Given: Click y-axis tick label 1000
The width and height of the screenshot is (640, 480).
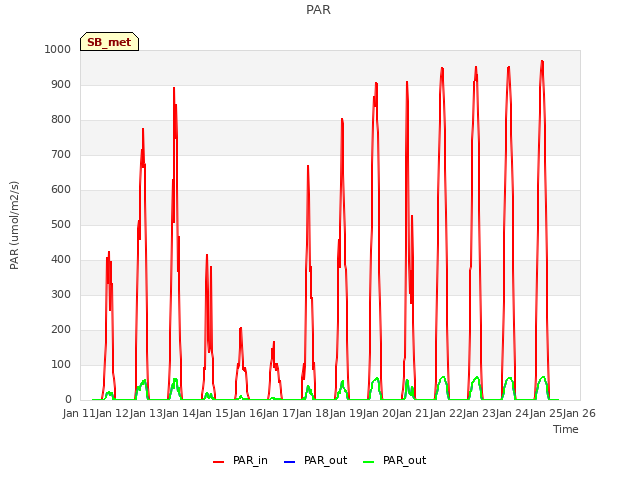Looking at the screenshot, I should coord(58,49).
